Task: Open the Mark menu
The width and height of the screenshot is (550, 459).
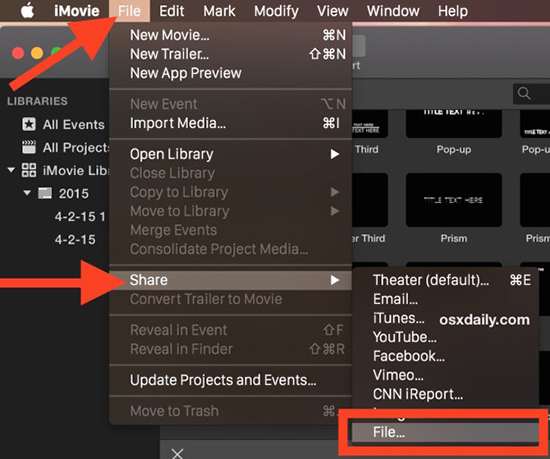Action: tap(219, 11)
